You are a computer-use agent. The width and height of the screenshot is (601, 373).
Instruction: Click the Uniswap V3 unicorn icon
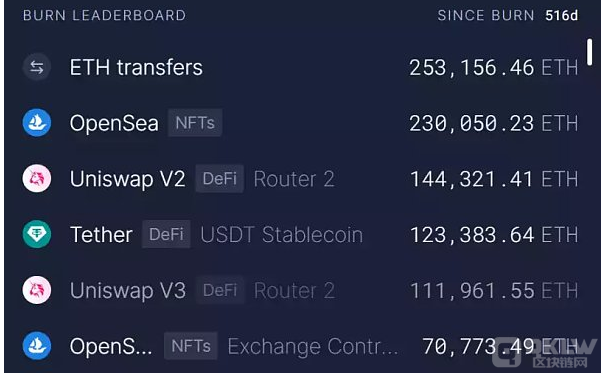click(x=37, y=290)
